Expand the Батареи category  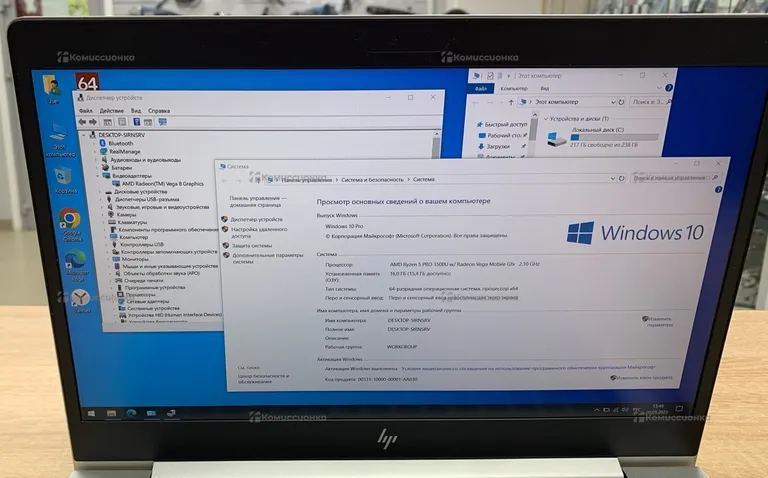click(97, 167)
